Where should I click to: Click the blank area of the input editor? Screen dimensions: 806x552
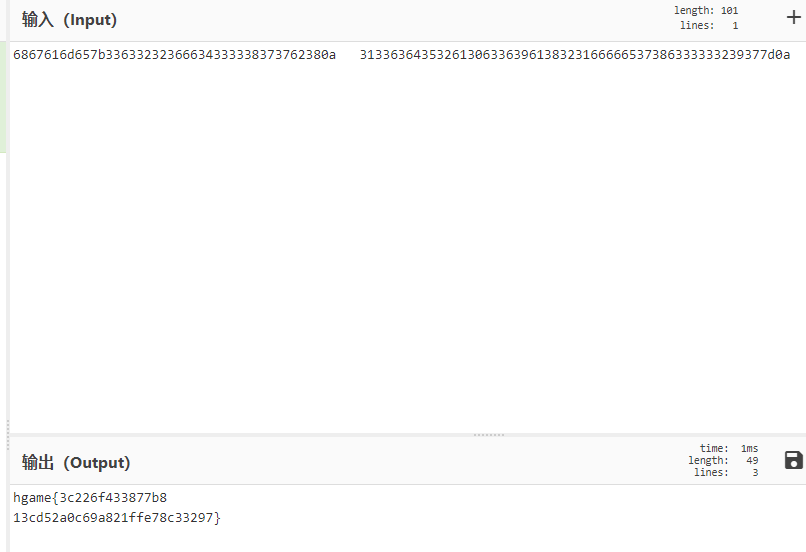(x=400, y=250)
